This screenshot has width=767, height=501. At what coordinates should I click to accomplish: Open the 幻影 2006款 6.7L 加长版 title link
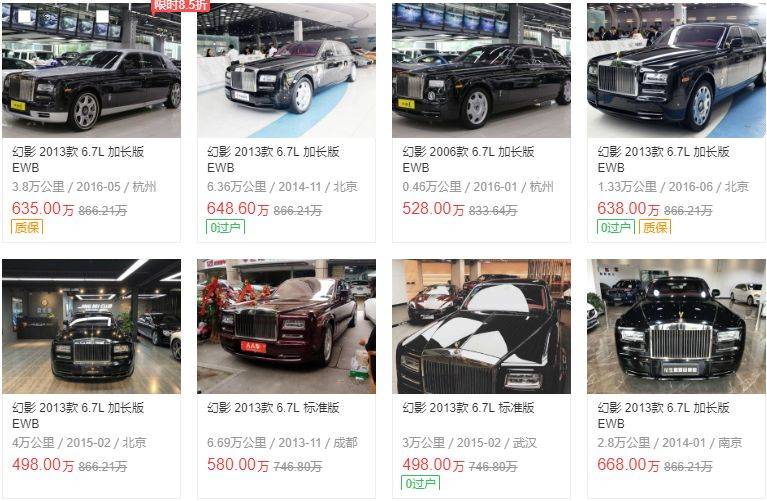pos(468,159)
